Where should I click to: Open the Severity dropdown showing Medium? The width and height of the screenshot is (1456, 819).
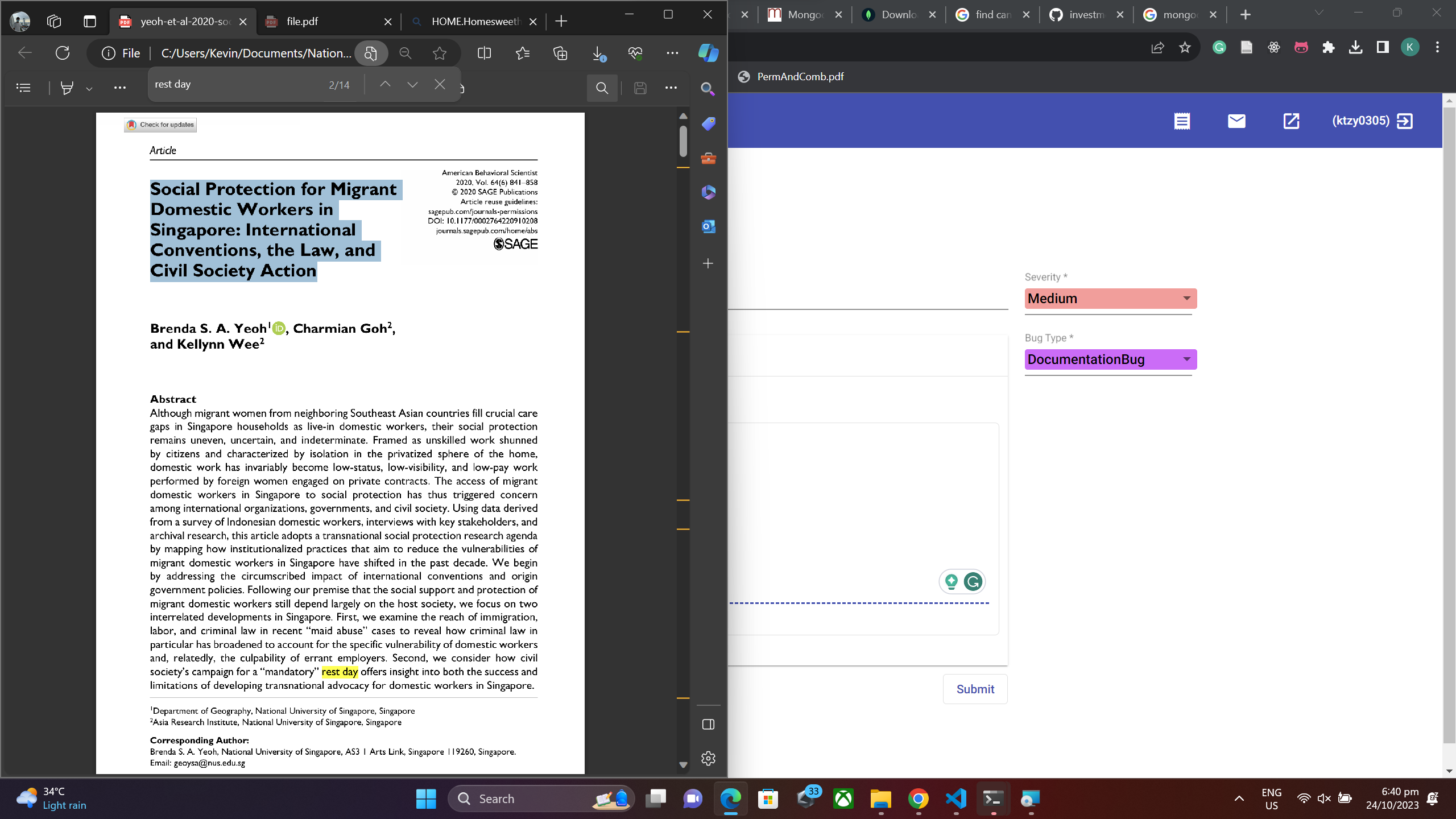coord(1110,299)
